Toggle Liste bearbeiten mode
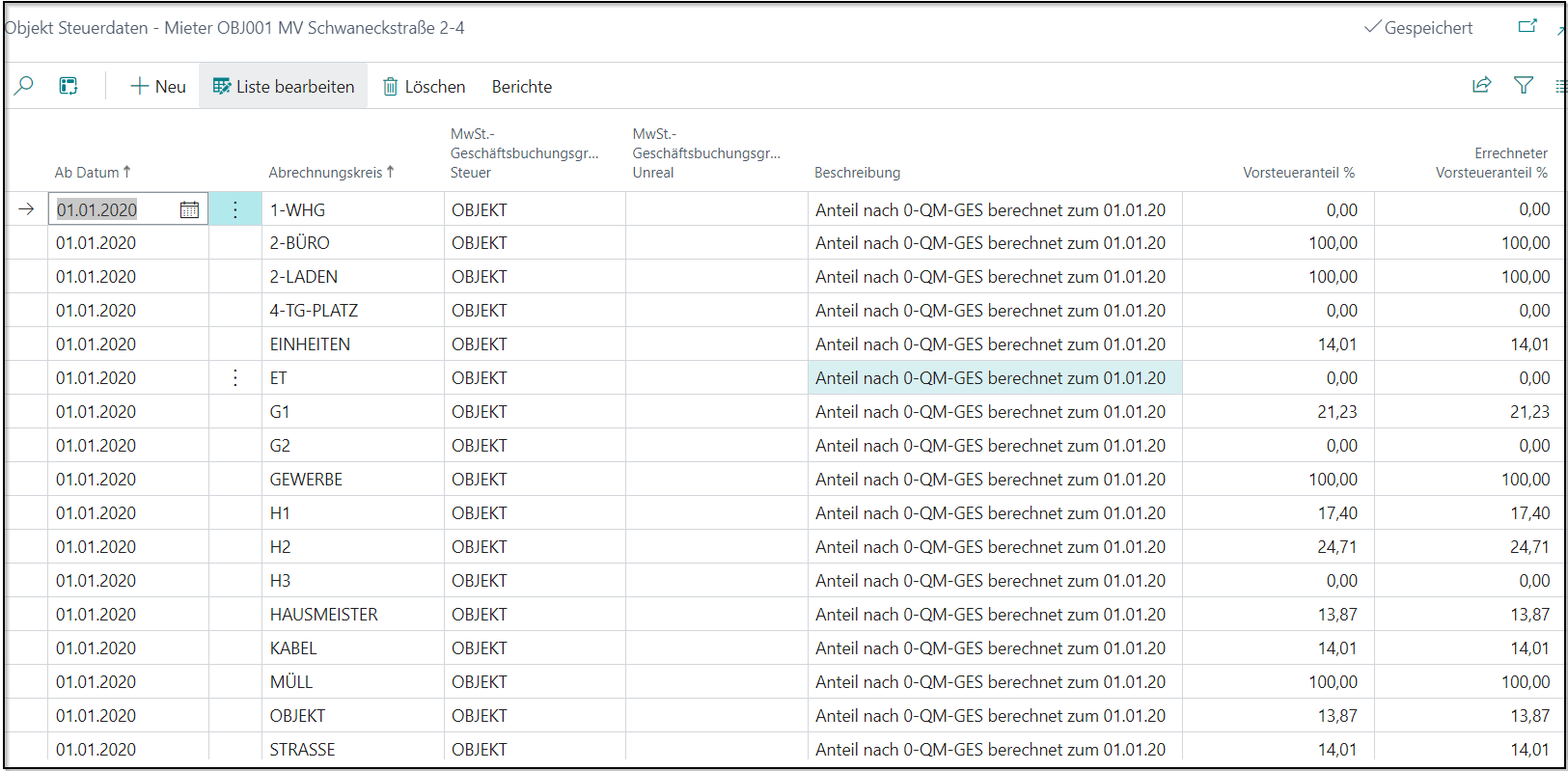Viewport: 1568px width, 771px height. 284,87
